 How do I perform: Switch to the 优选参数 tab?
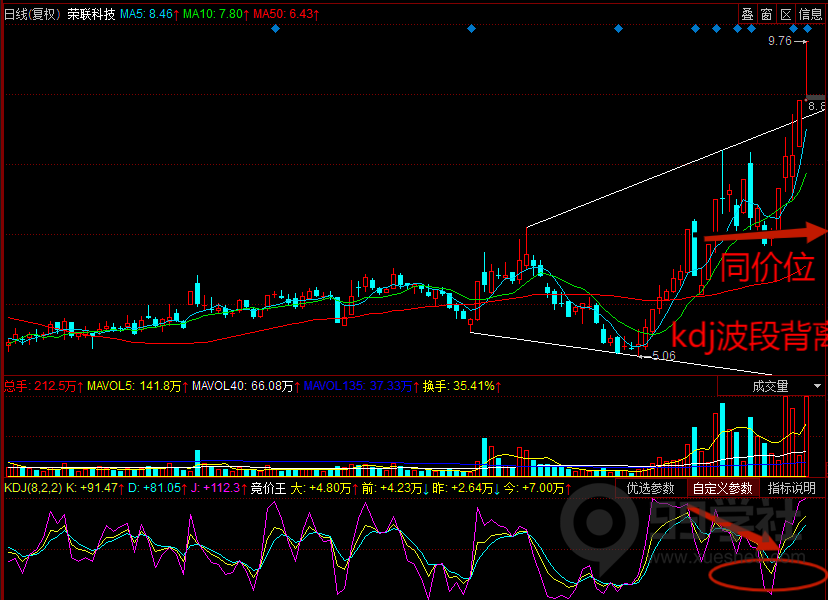pyautogui.click(x=650, y=488)
